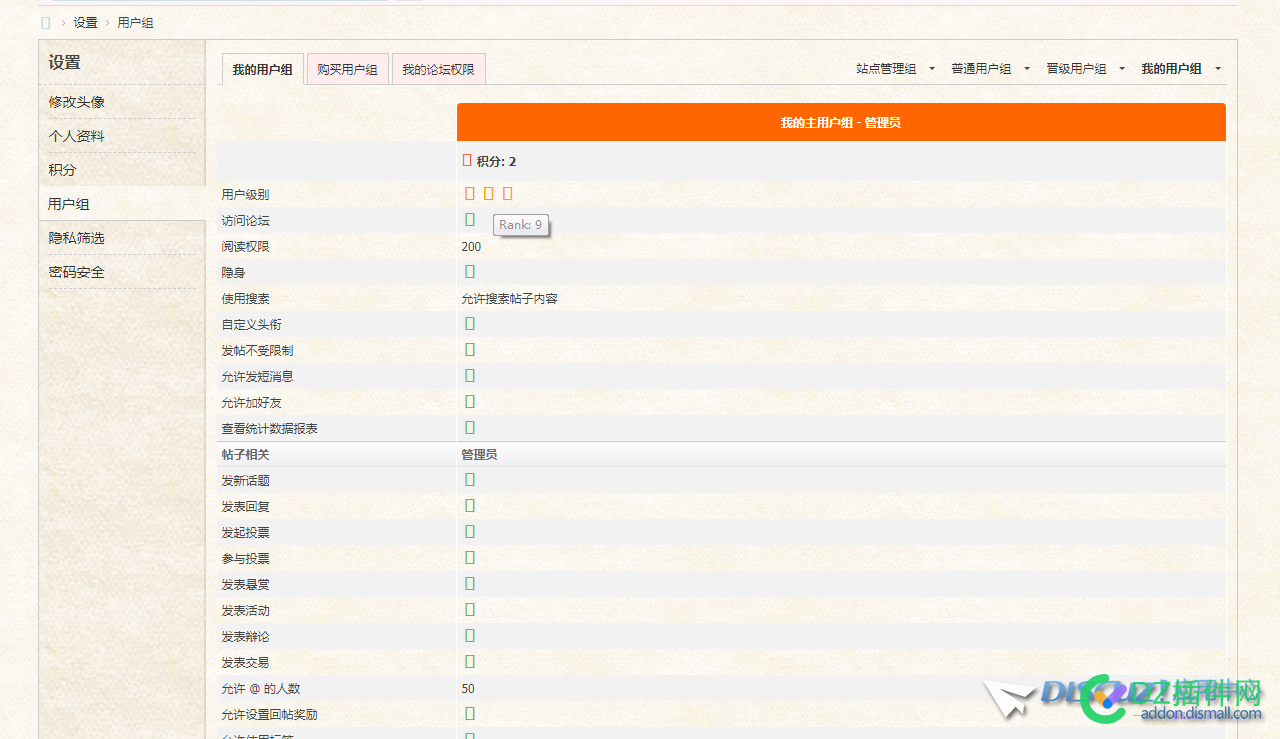Click the check icon in the 发新话题 row
Image resolution: width=1280 pixels, height=739 pixels.
pyautogui.click(x=470, y=479)
